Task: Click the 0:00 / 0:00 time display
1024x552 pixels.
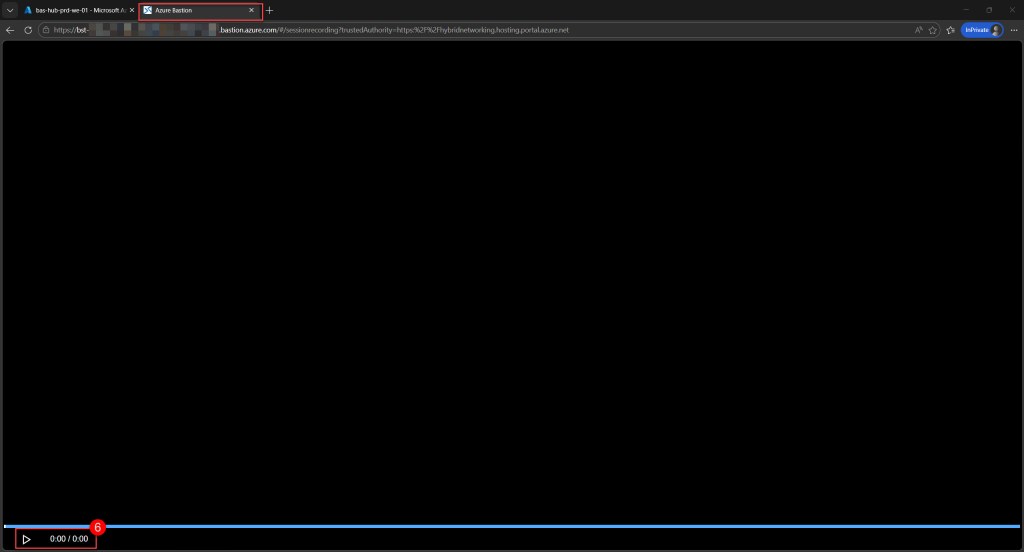Action: tap(69, 539)
